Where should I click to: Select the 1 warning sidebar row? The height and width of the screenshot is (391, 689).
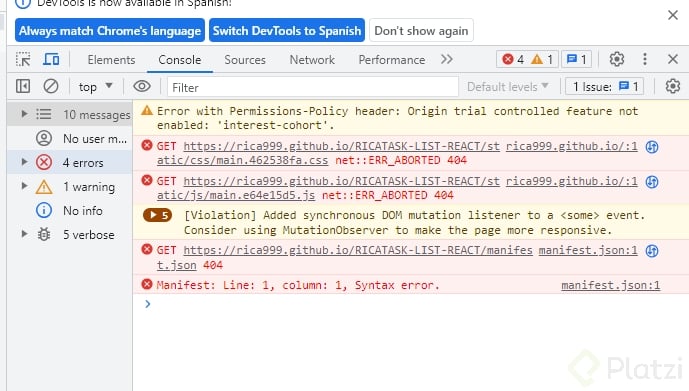tap(70, 187)
